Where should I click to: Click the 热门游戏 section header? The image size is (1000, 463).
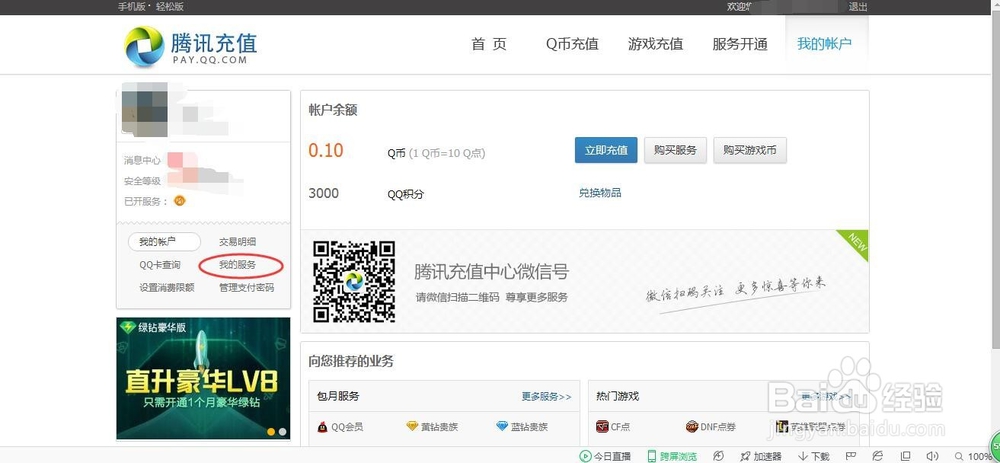point(617,396)
